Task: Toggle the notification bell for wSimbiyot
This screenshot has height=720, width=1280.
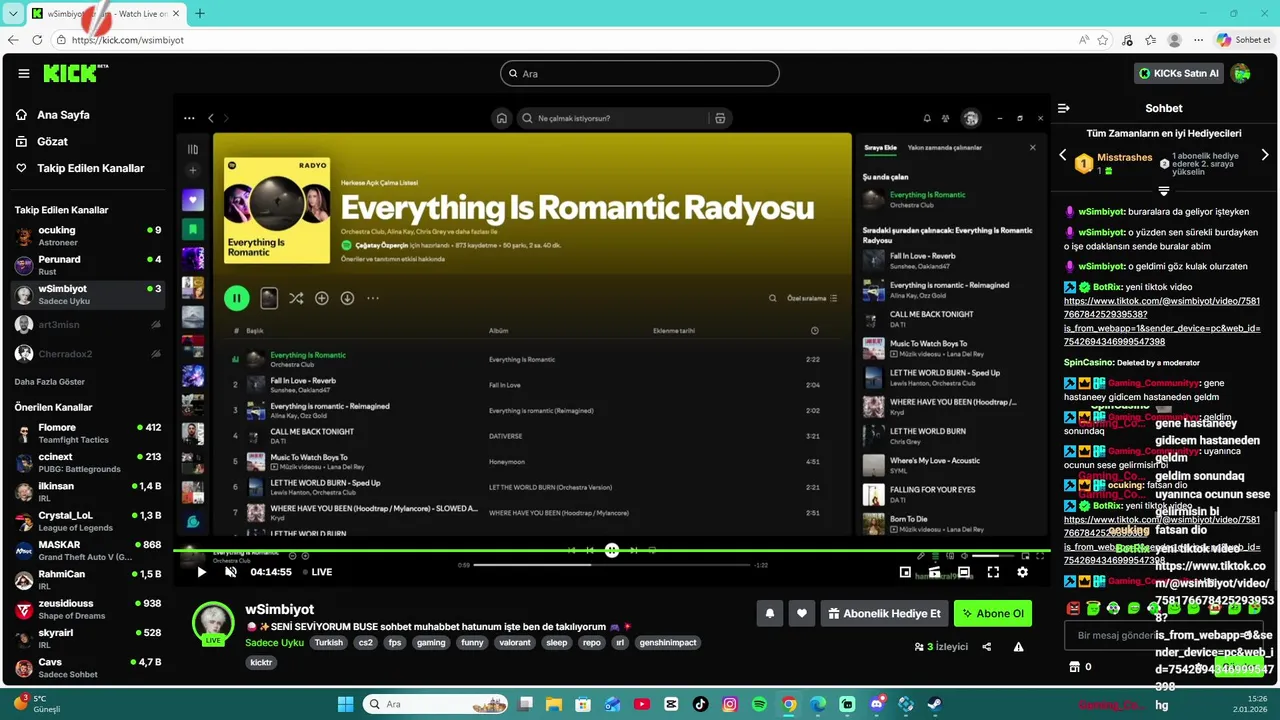Action: [769, 613]
